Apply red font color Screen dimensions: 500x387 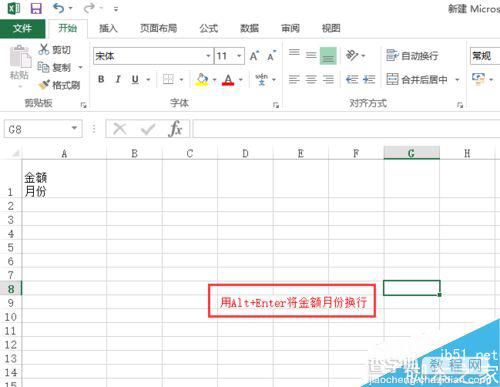click(228, 79)
